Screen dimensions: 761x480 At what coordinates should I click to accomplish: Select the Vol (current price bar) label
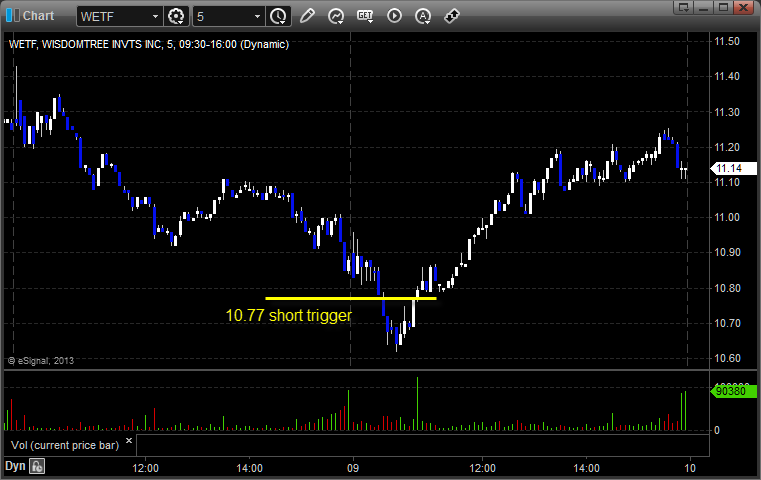point(65,445)
